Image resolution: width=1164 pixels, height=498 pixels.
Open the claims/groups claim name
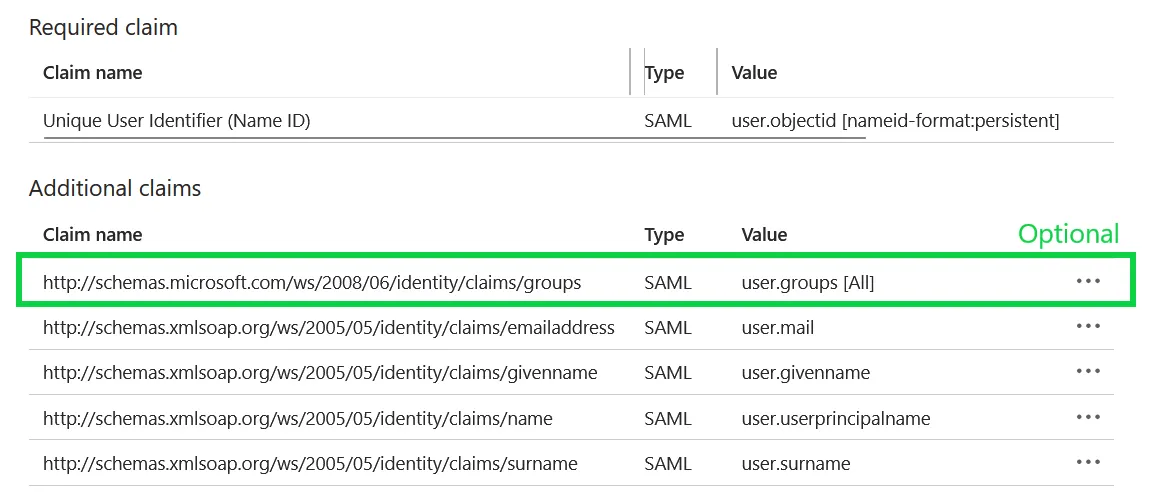pyautogui.click(x=312, y=283)
